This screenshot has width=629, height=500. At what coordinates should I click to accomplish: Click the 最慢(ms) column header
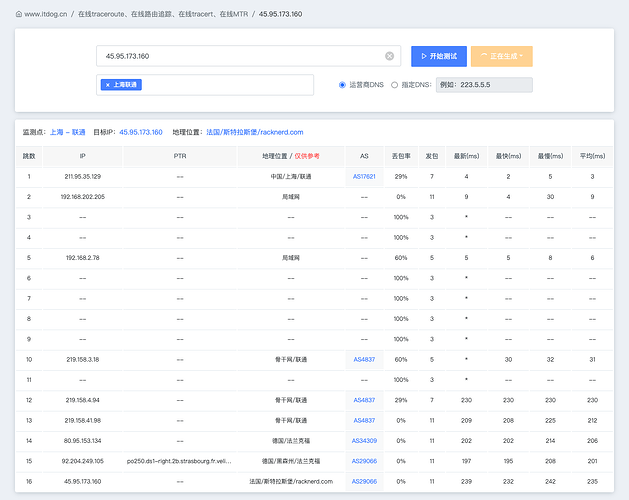click(550, 156)
